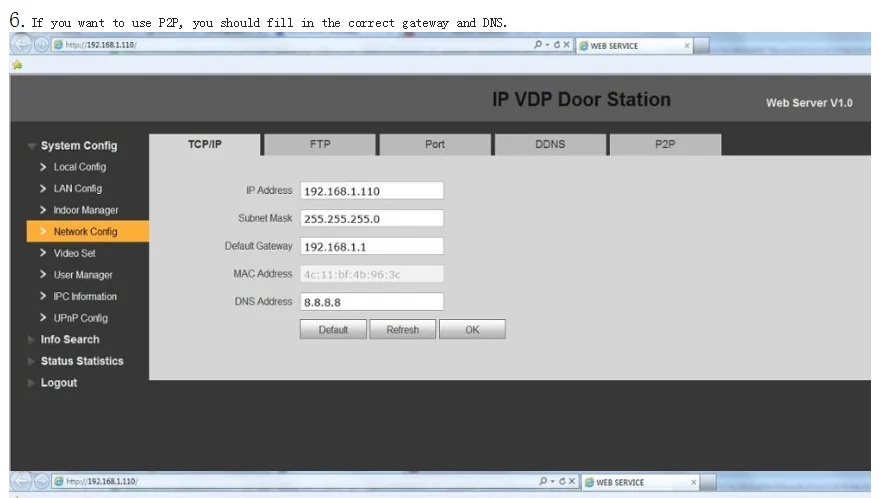Click the Forward arrow in the lower browser window
Viewport: 879px width, 498px height.
point(42,481)
